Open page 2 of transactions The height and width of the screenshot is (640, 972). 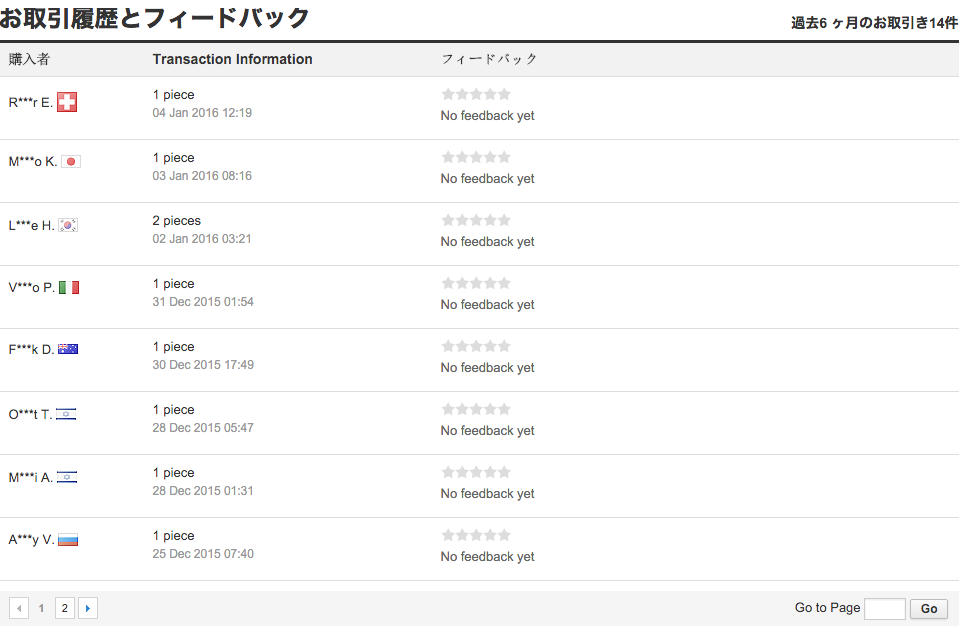click(x=65, y=608)
